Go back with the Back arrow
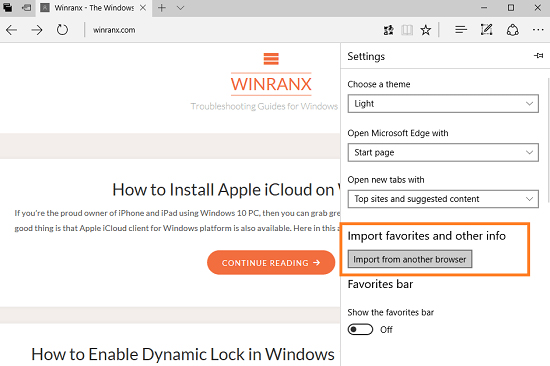Image resolution: width=550 pixels, height=366 pixels. [12, 30]
